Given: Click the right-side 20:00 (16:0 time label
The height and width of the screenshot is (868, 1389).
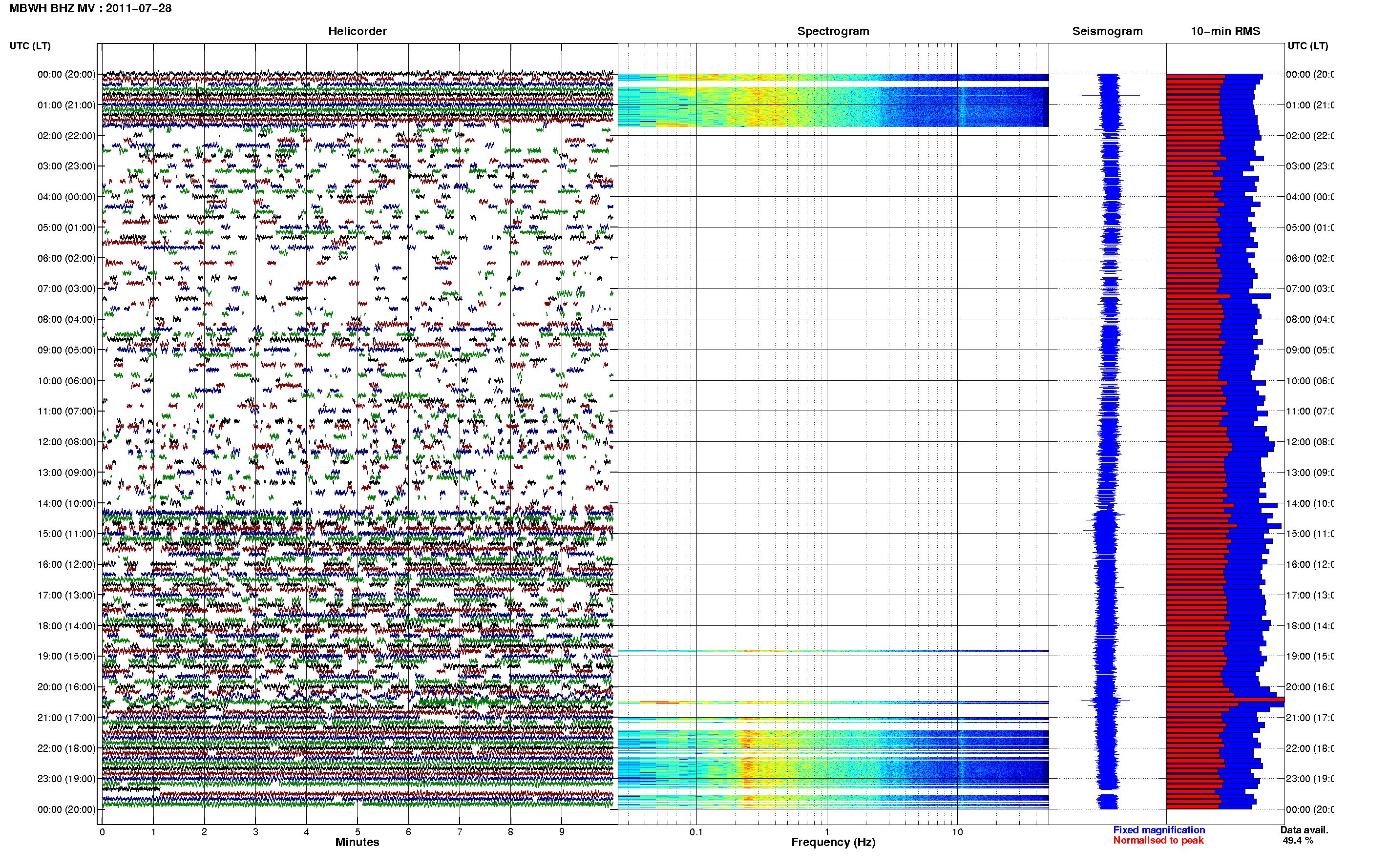Looking at the screenshot, I should pyautogui.click(x=1309, y=686).
